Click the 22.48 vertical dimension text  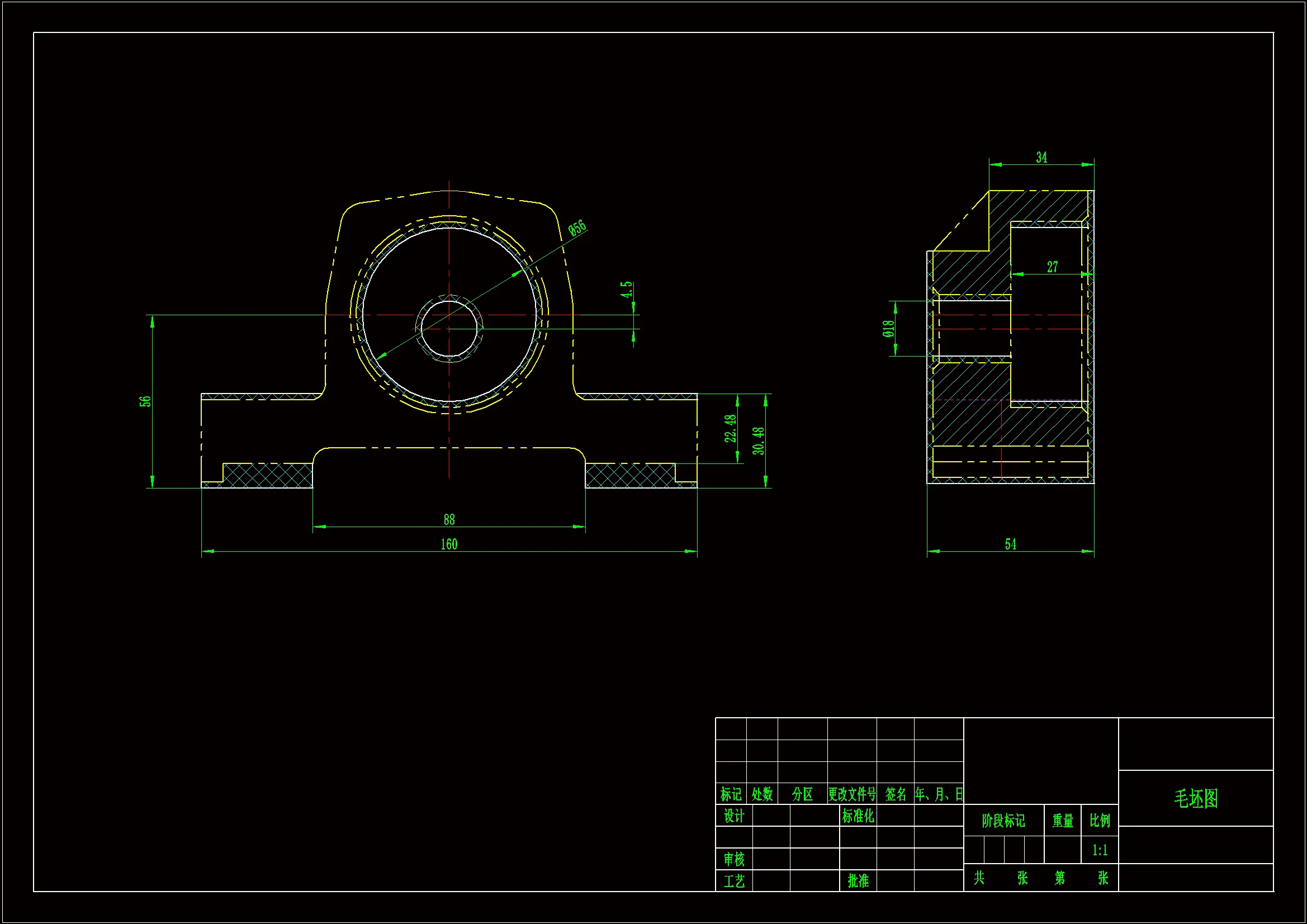[x=730, y=428]
